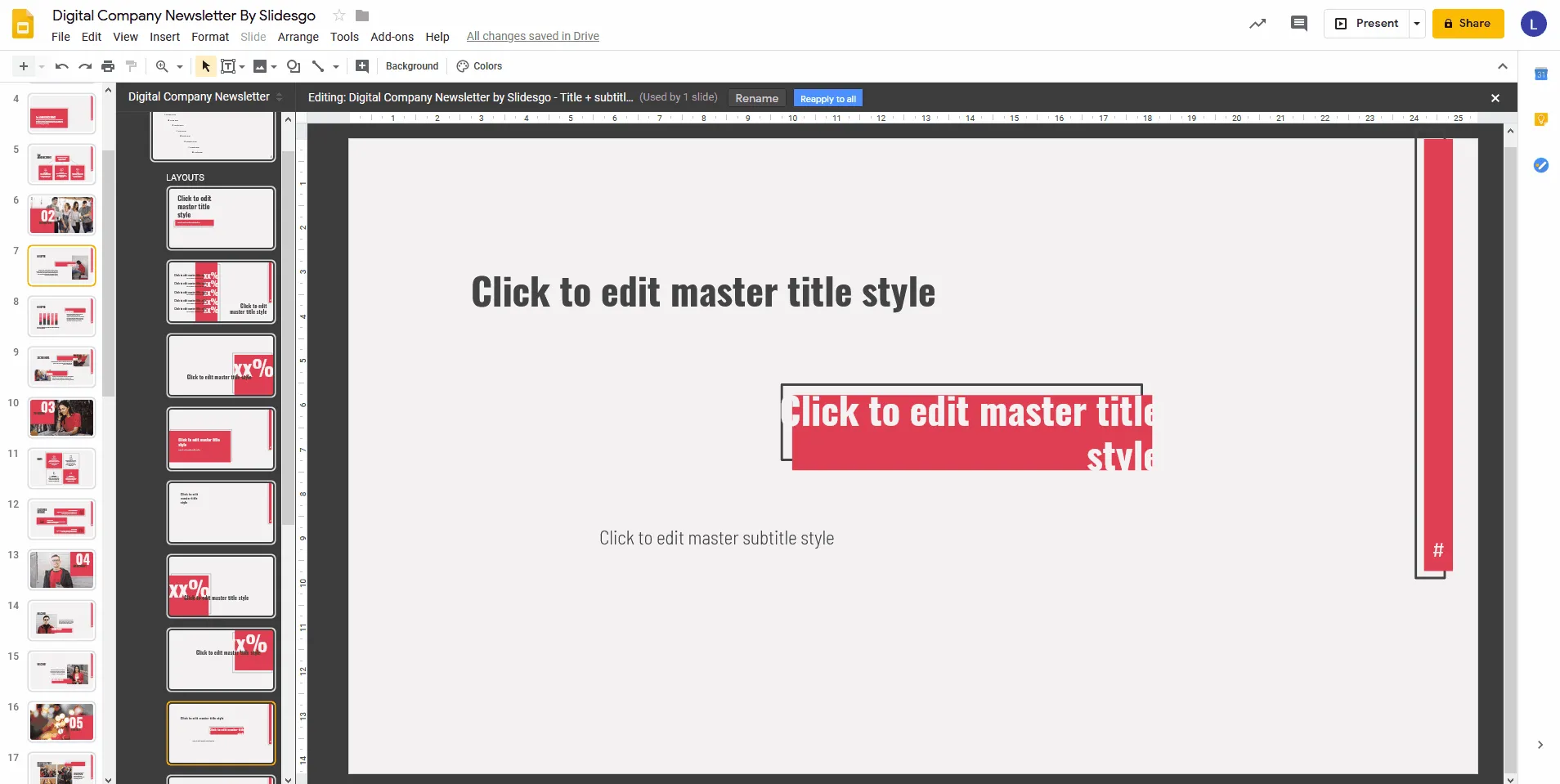Click the Print icon
The image size is (1560, 784).
(108, 66)
